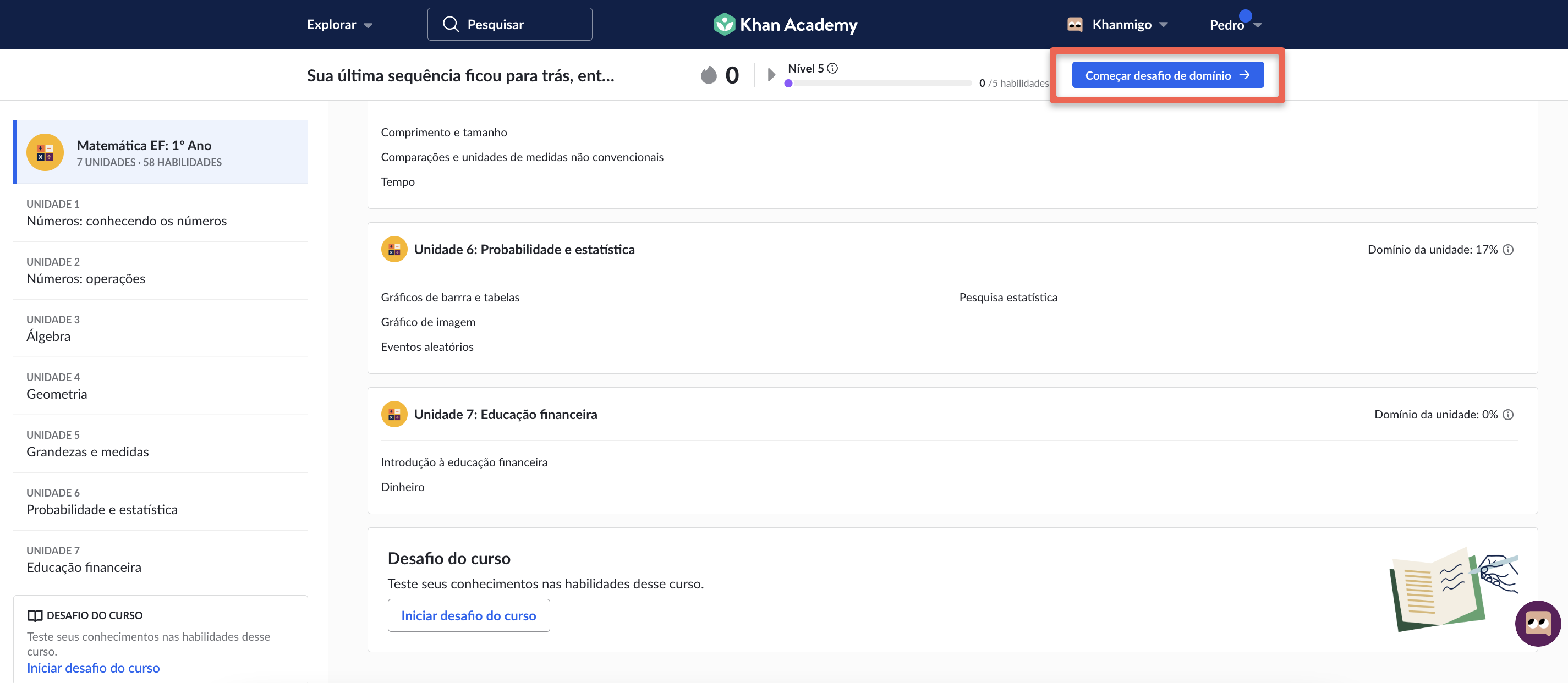Open Unidade 4 Geometria in sidebar
Image resolution: width=1568 pixels, height=683 pixels.
click(161, 386)
